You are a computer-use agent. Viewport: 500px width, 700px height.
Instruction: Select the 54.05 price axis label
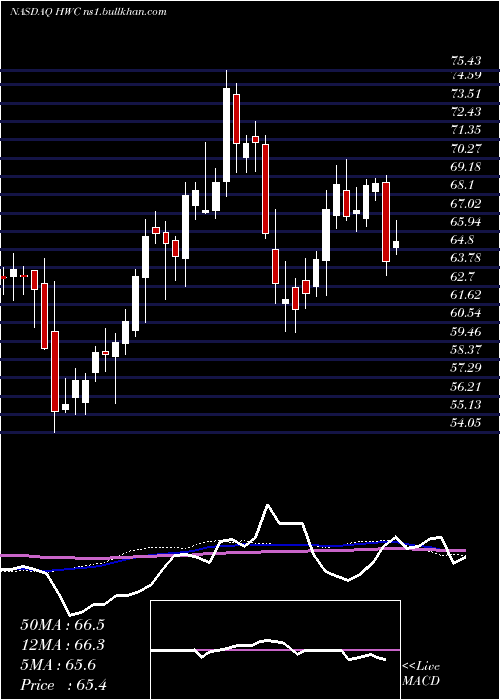(x=464, y=422)
